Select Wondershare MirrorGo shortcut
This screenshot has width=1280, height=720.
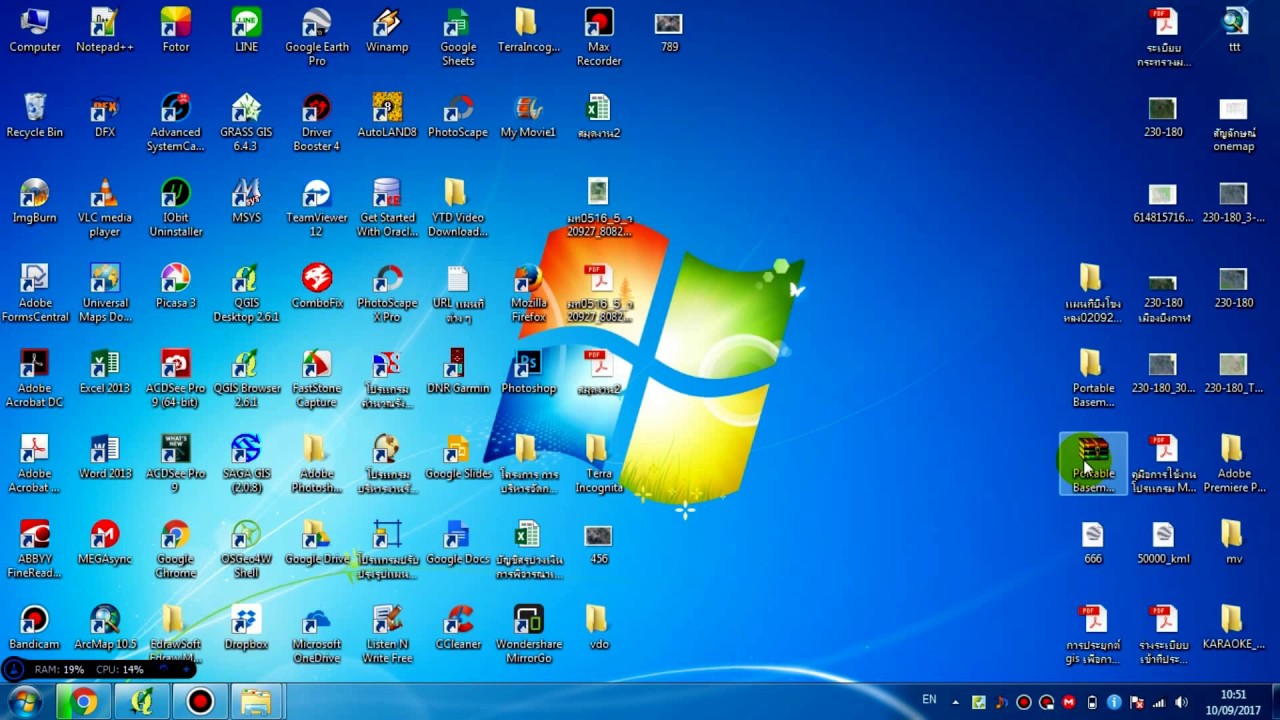click(528, 634)
